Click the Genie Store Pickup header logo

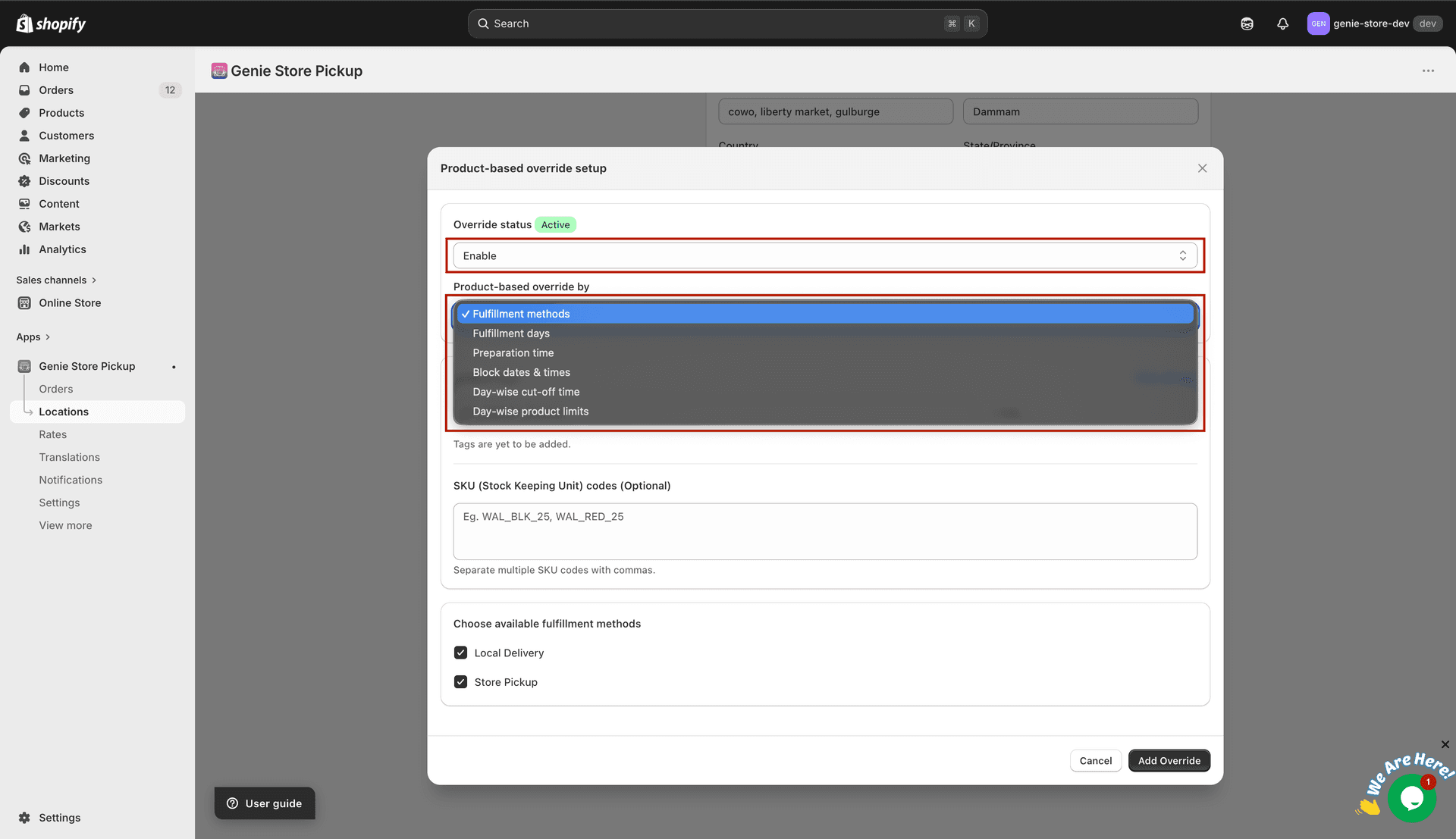pos(219,70)
